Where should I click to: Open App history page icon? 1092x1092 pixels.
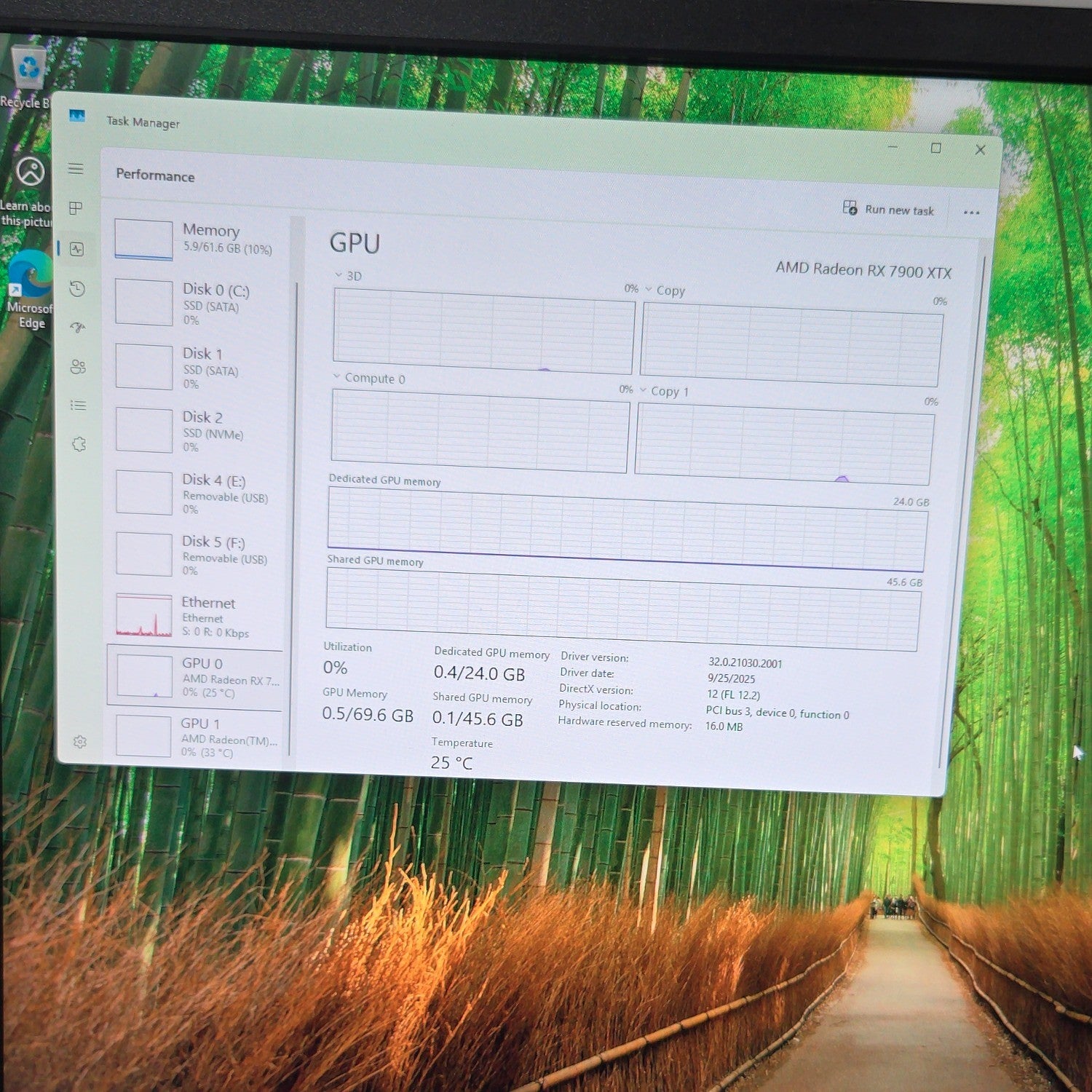[x=77, y=289]
